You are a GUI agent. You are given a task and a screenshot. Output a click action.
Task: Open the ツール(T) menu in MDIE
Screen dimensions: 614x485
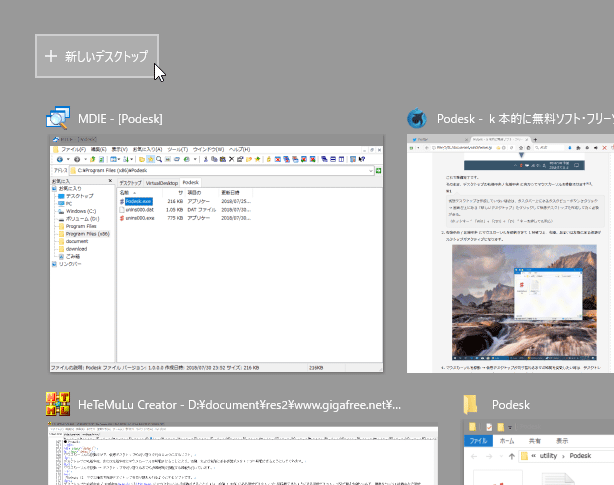point(177,150)
